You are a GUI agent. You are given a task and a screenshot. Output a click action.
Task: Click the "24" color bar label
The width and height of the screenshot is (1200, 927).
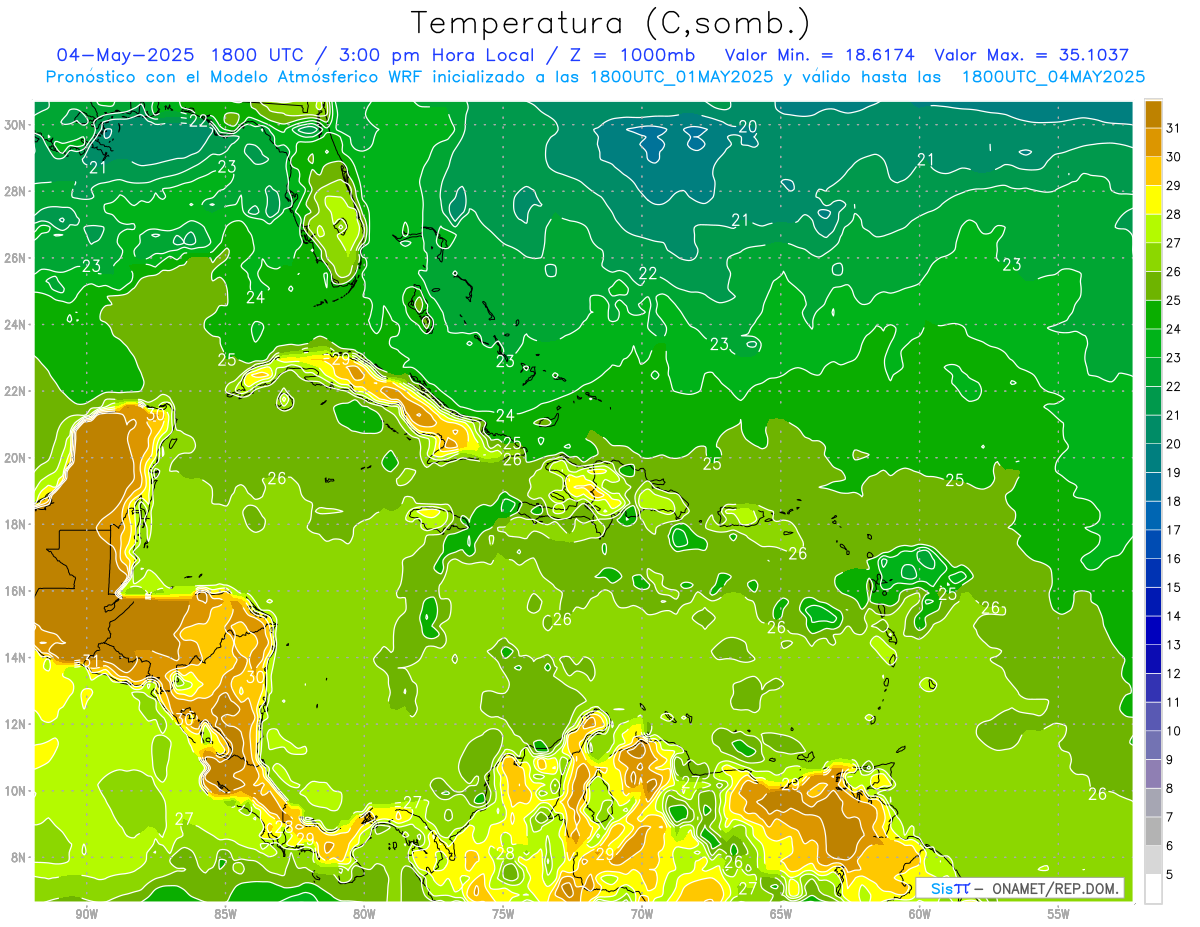(x=1174, y=329)
